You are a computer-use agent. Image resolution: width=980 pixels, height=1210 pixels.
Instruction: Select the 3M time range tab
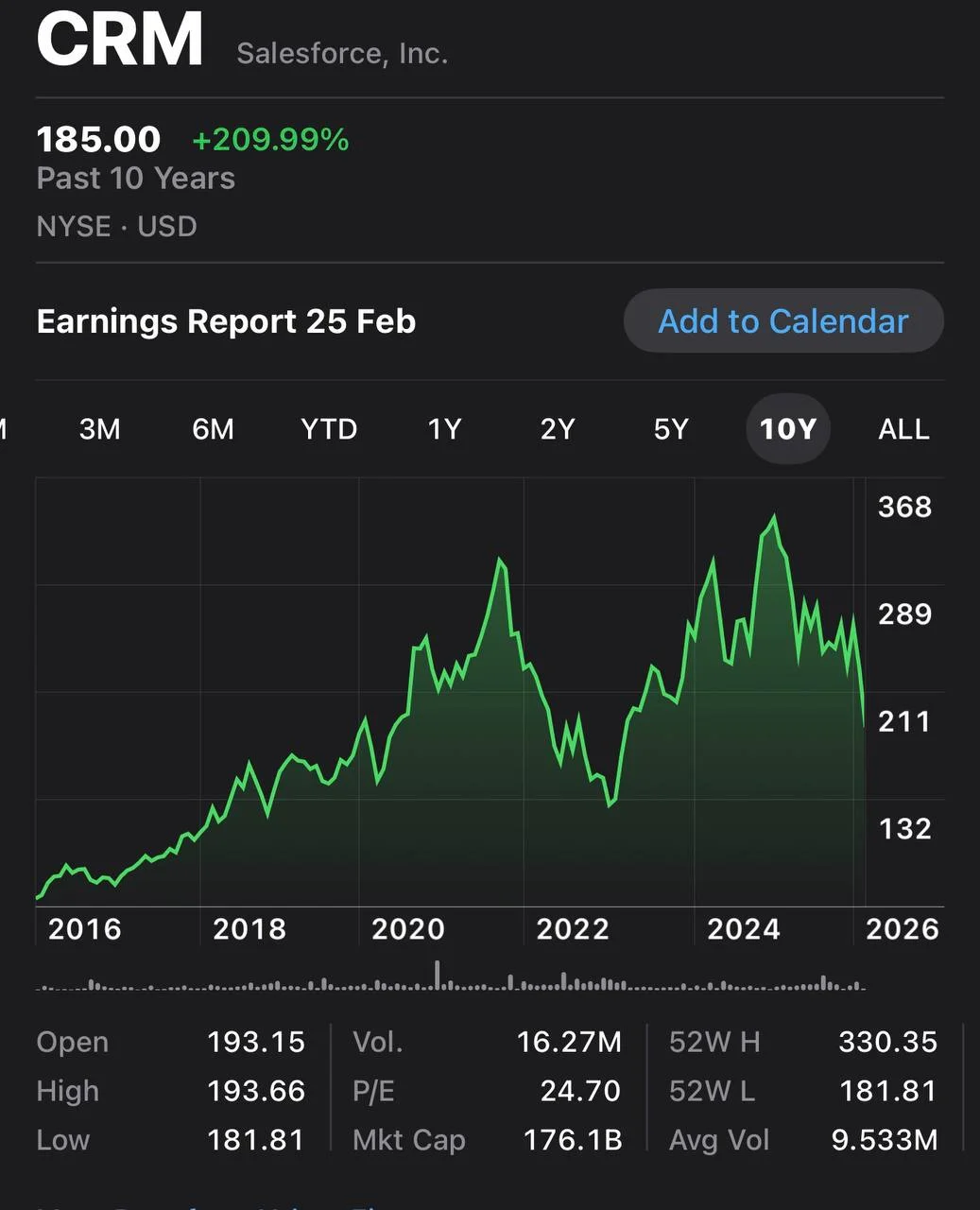coord(99,429)
